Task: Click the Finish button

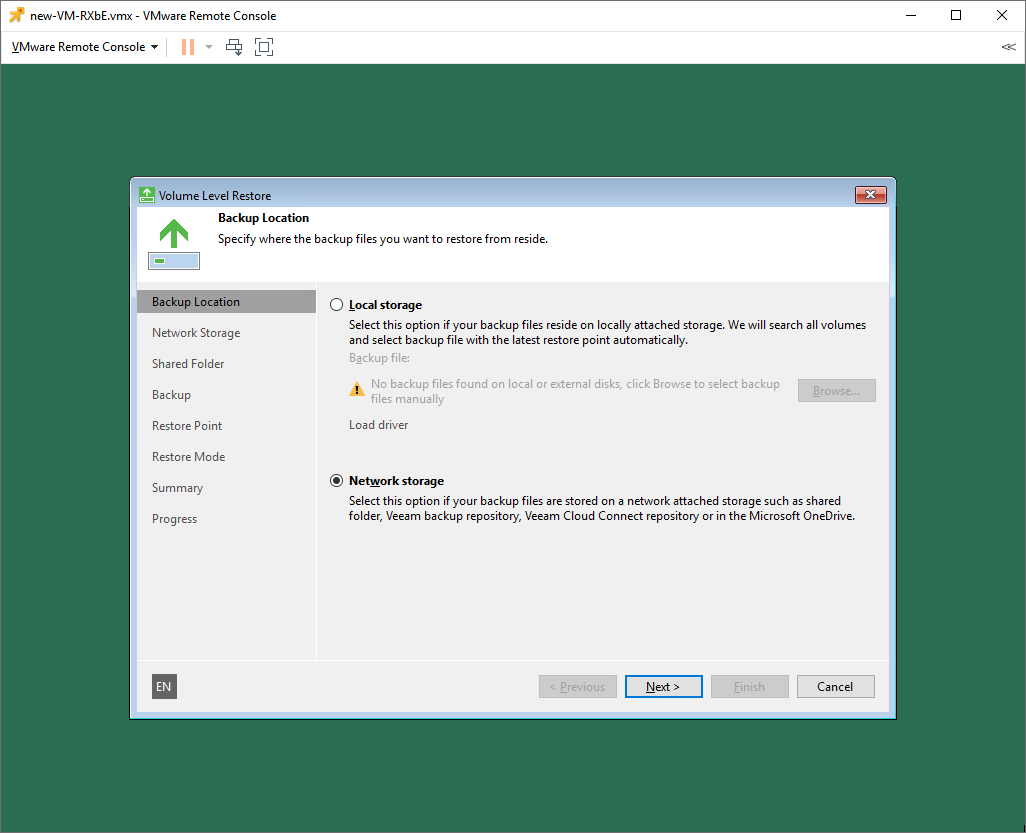Action: pos(749,686)
